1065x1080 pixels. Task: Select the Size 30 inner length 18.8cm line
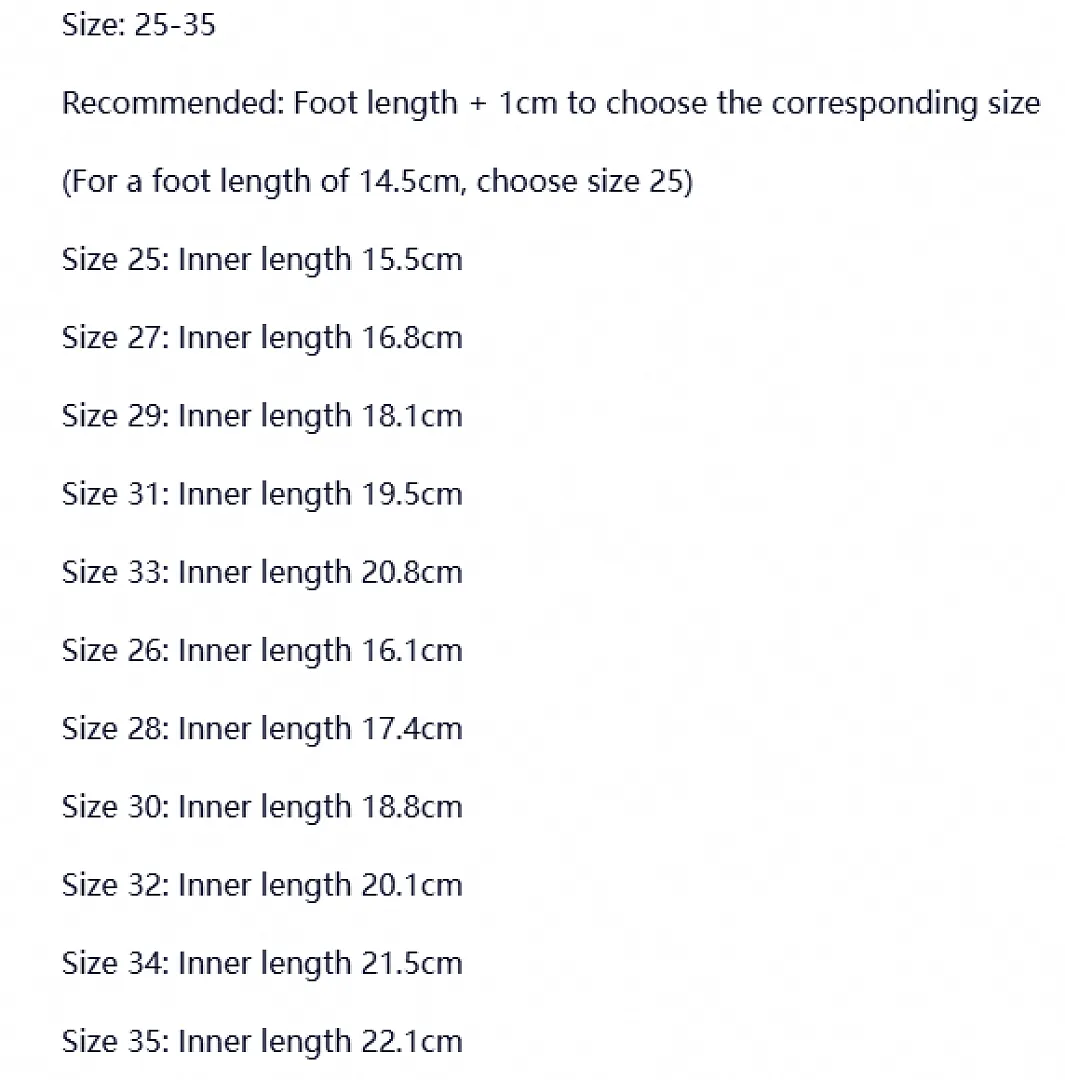click(262, 807)
